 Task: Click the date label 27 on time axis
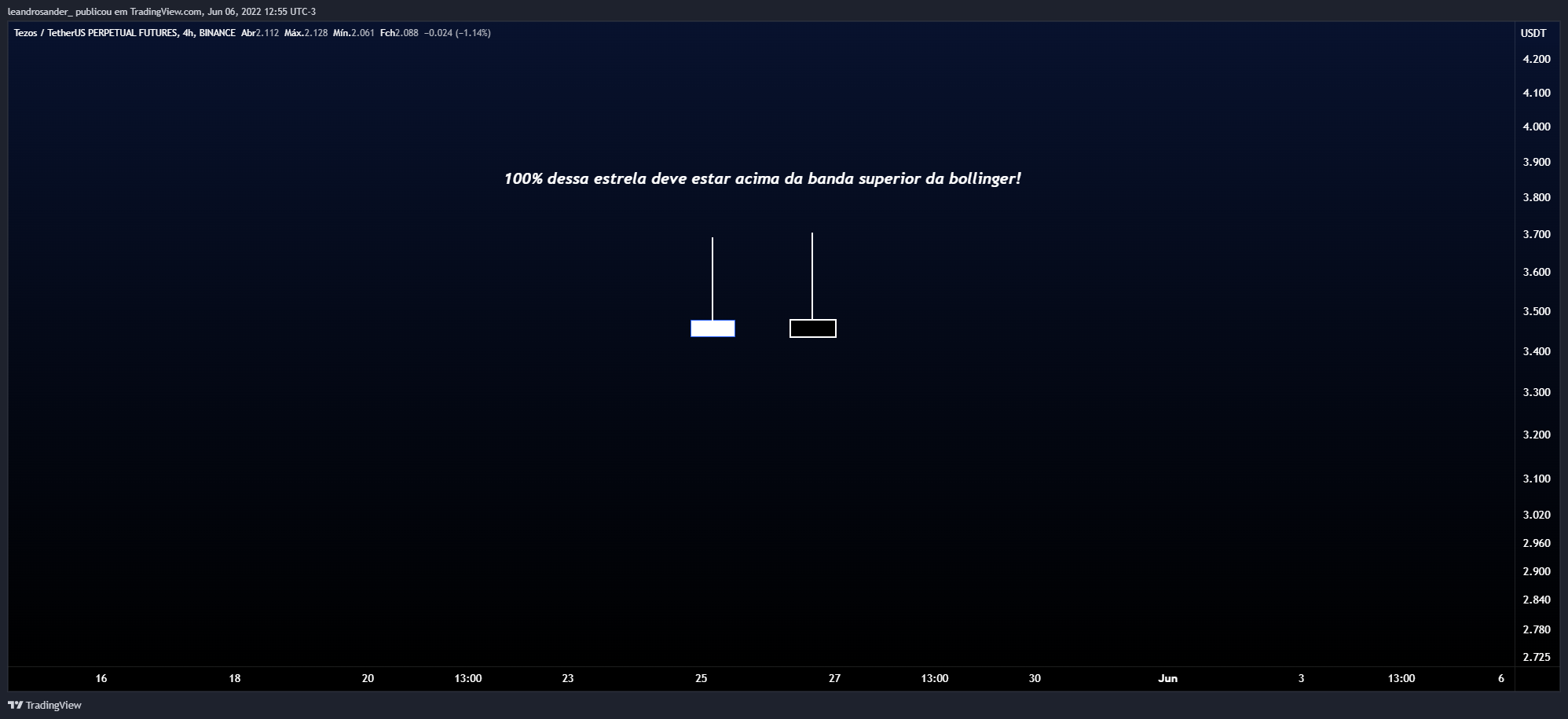pos(834,678)
